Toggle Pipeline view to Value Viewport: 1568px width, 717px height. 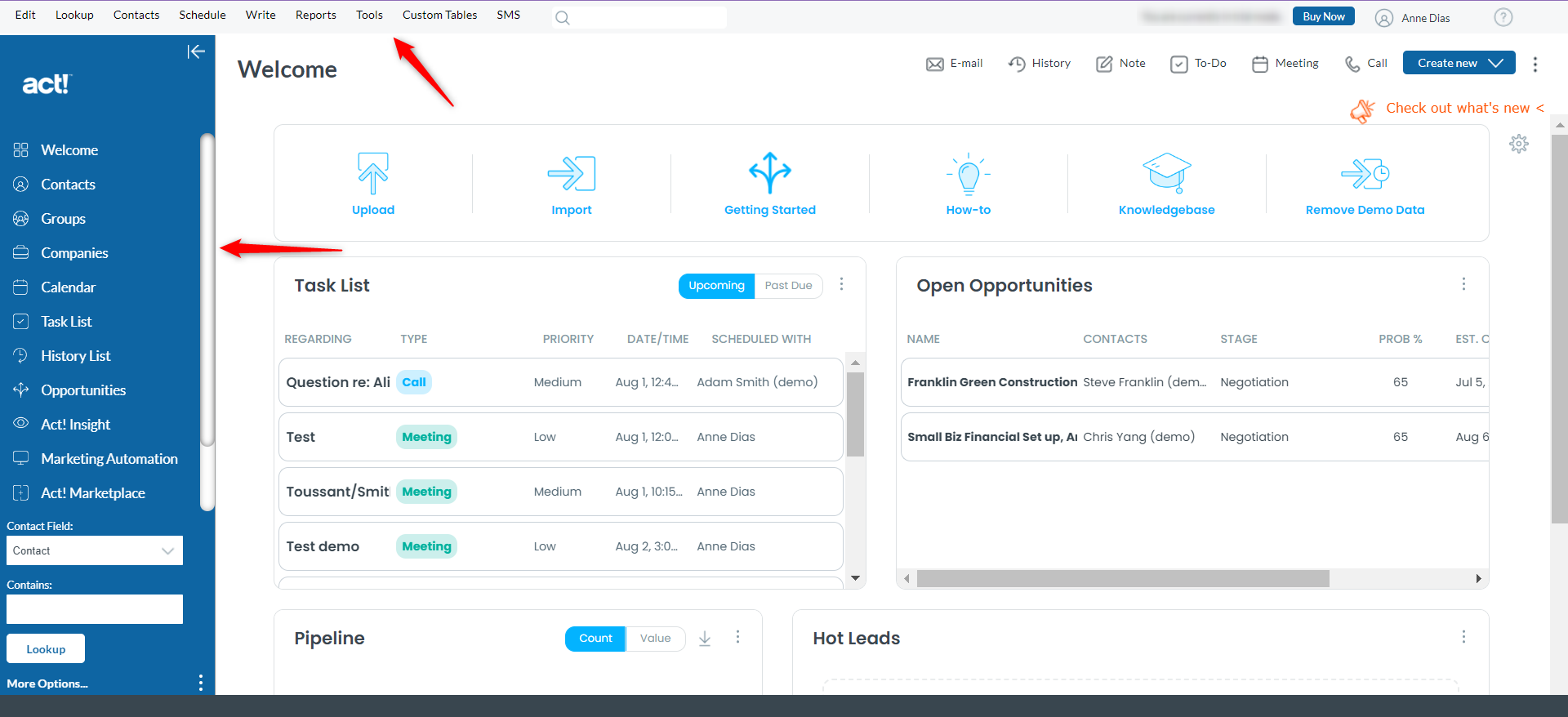655,639
